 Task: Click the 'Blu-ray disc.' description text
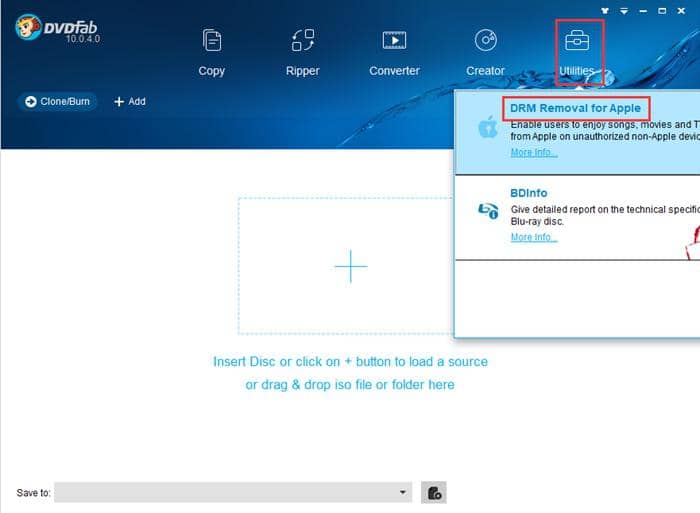[537, 221]
